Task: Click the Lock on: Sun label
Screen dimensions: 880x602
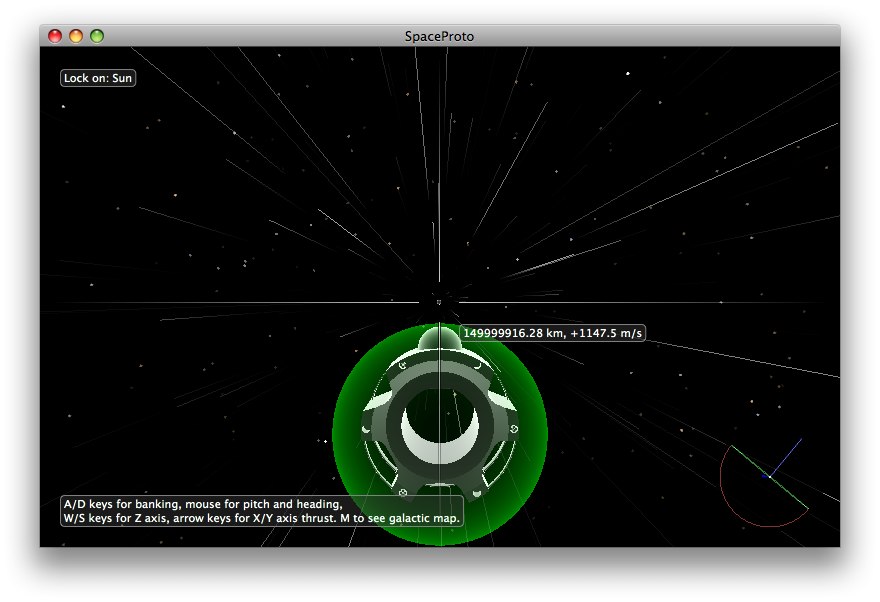Action: coord(98,78)
